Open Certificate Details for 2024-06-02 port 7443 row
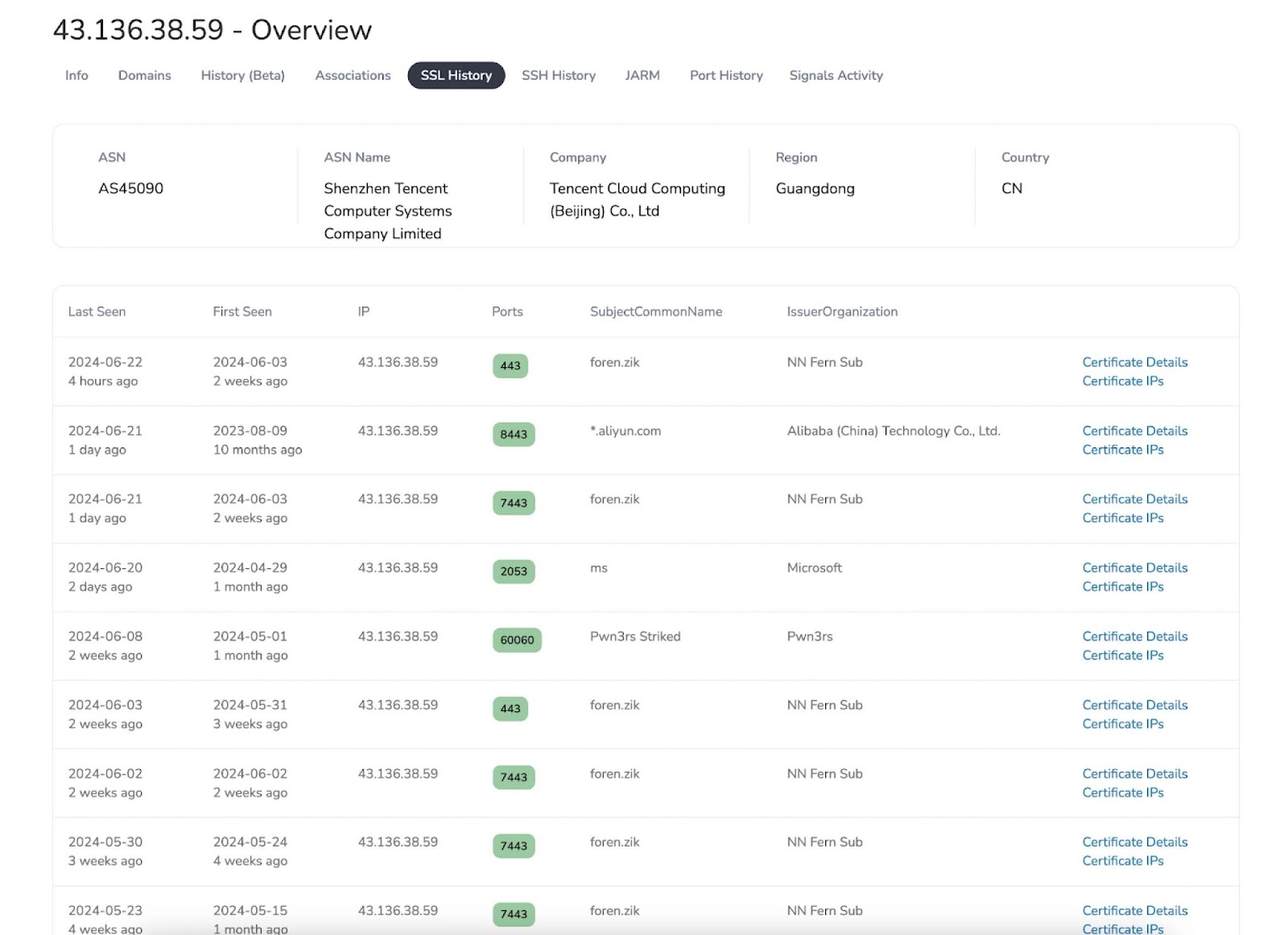This screenshot has width=1288, height=935. pos(1135,773)
